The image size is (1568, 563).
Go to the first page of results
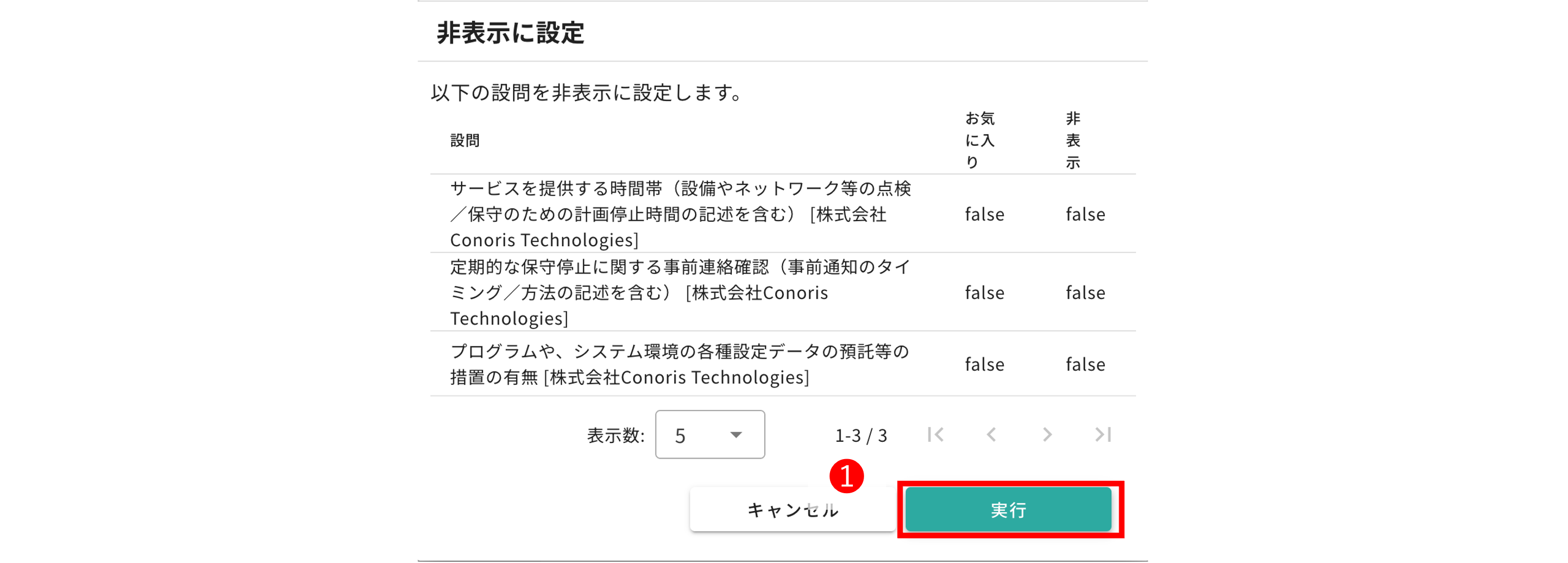point(936,435)
